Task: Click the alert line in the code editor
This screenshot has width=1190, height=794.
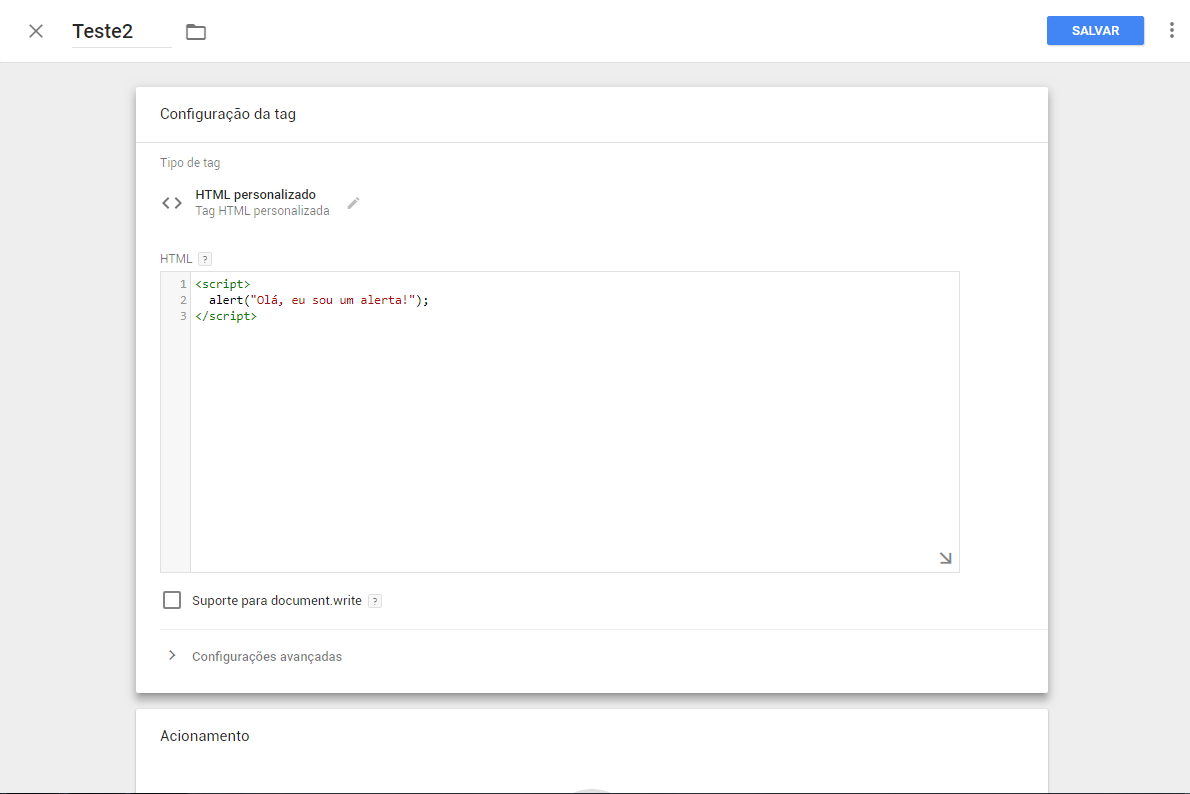Action: pos(319,300)
